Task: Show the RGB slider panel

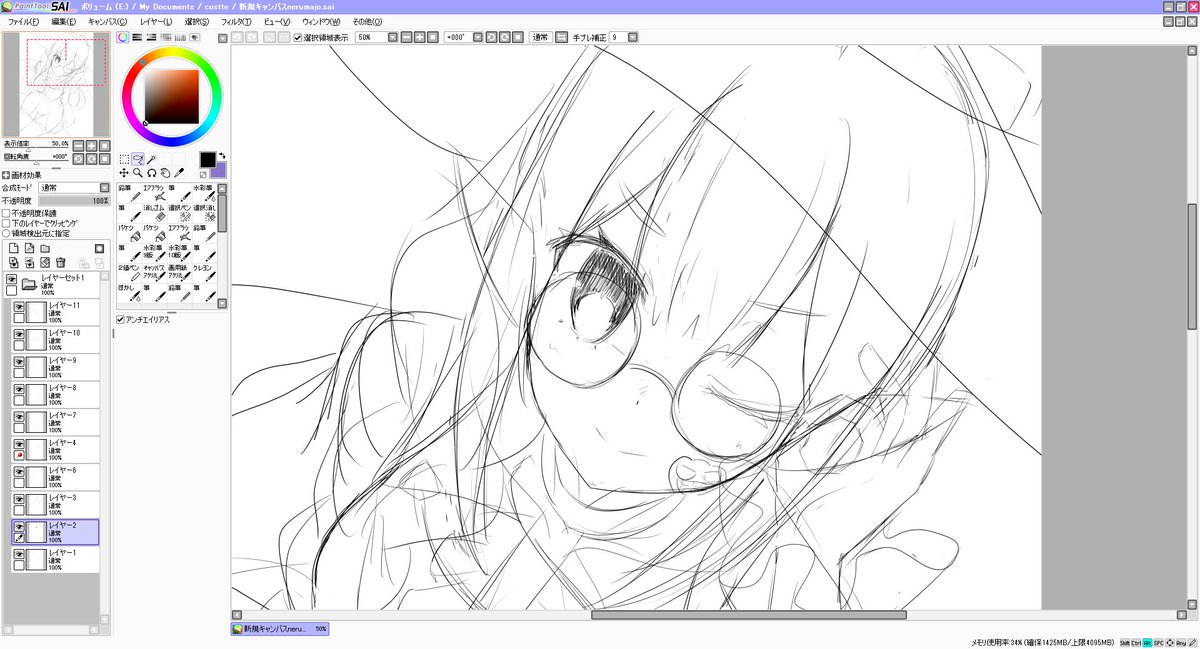Action: (137, 37)
